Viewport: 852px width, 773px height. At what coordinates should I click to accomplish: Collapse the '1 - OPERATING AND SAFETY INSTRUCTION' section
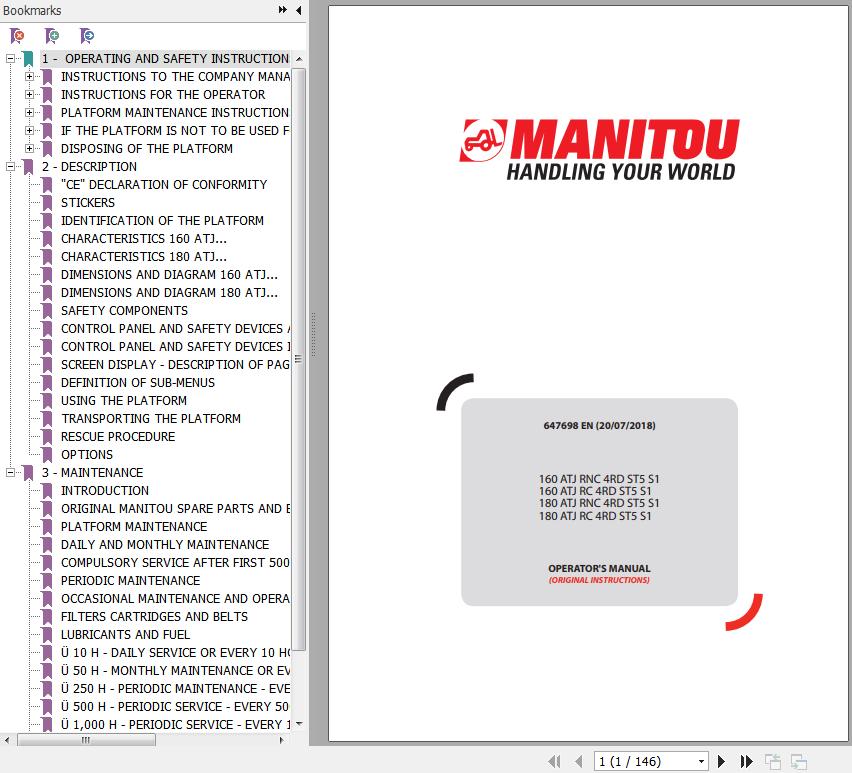coord(10,58)
